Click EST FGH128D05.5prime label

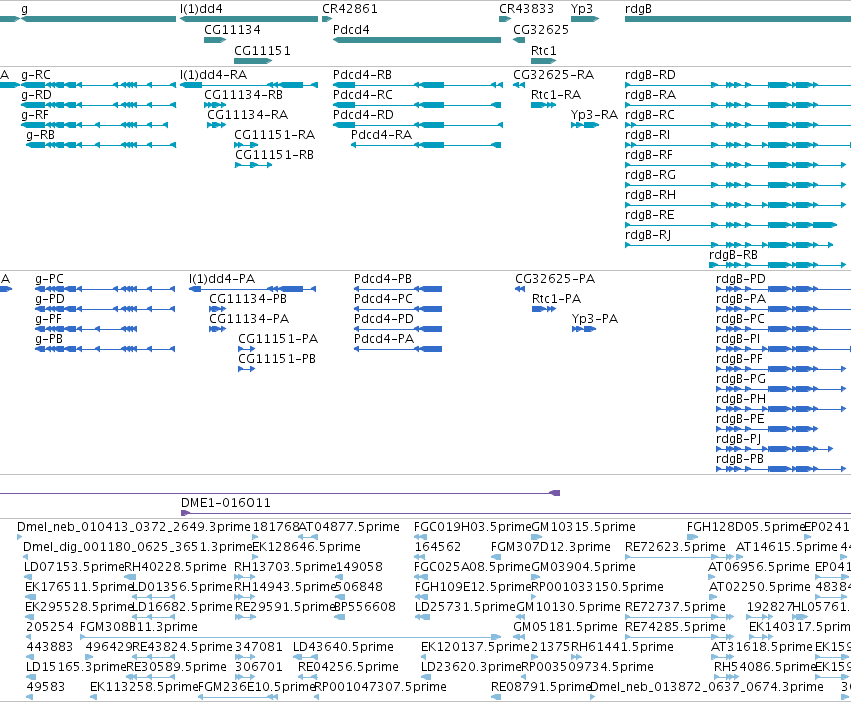(745, 527)
